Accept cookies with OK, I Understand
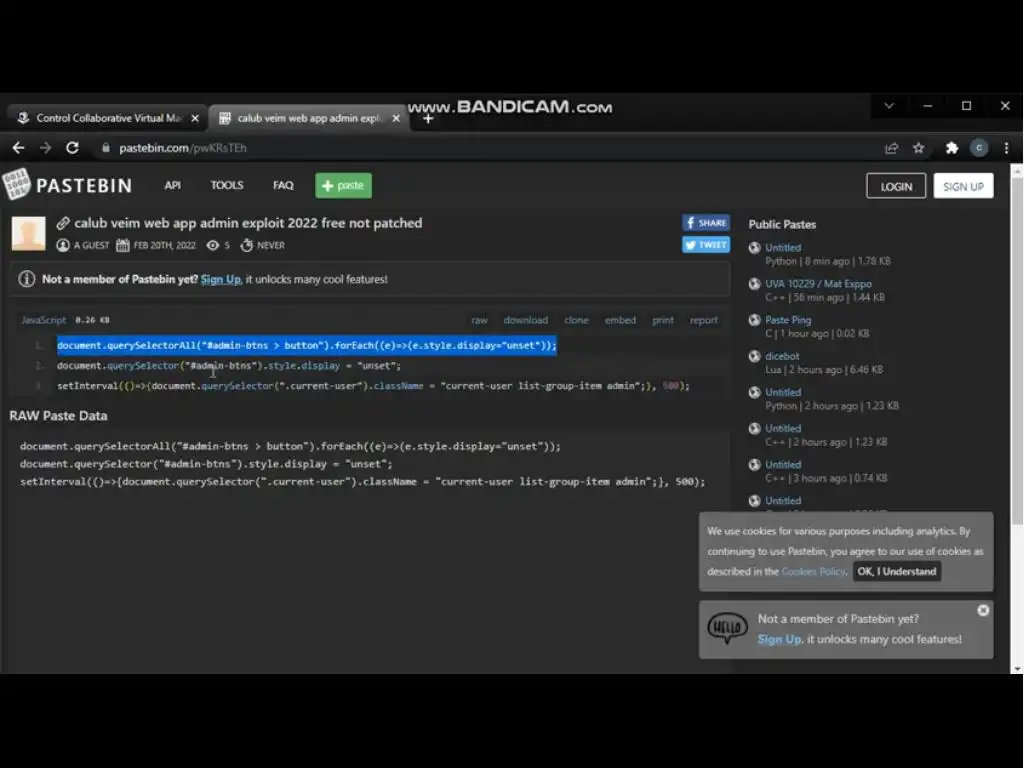 coord(897,571)
